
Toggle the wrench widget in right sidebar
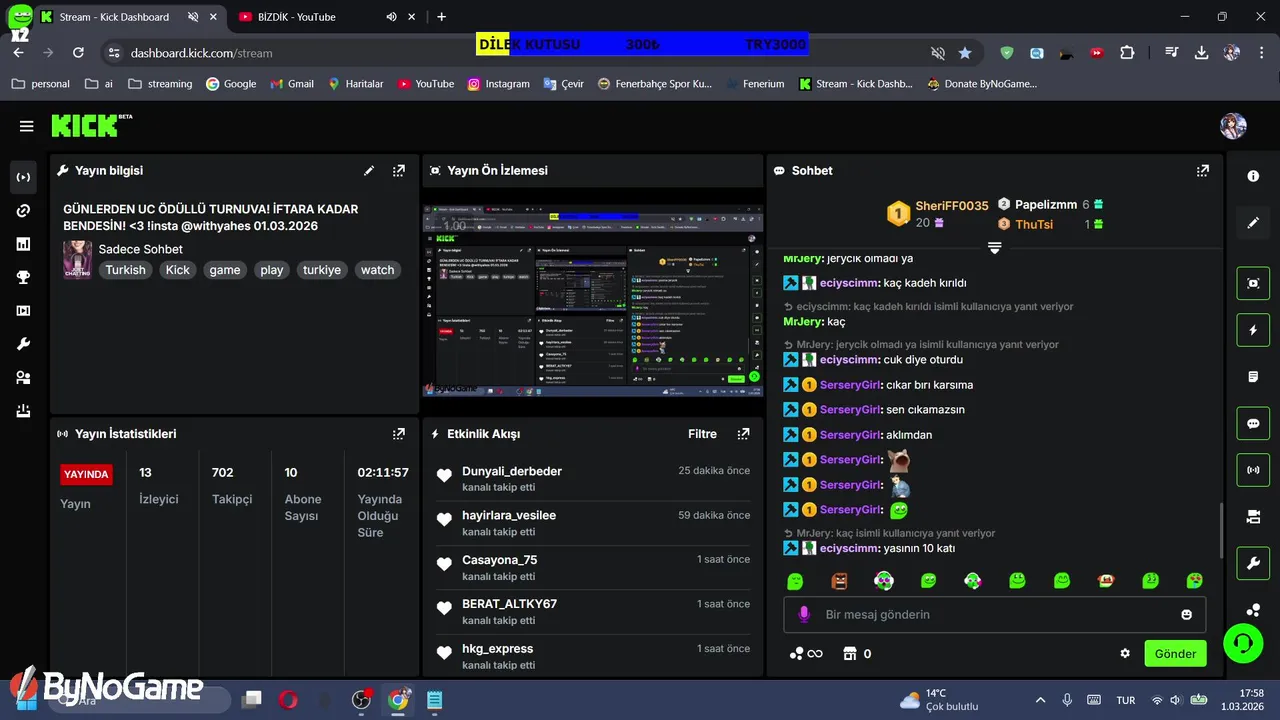pos(1253,563)
